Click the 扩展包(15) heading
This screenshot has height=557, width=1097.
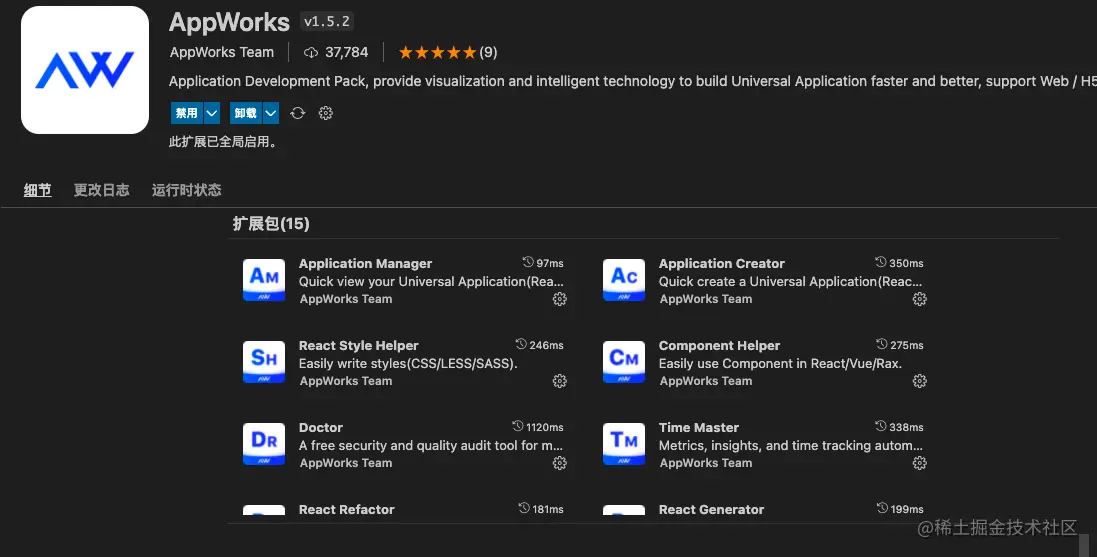[271, 224]
